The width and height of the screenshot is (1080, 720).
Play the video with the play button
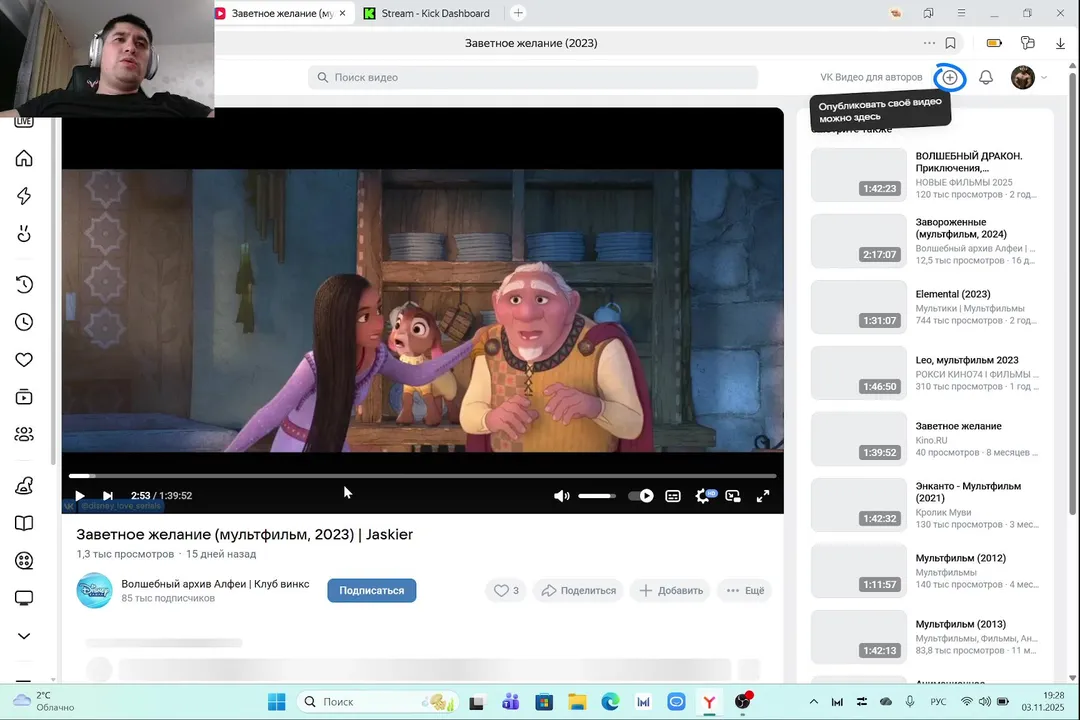click(x=79, y=495)
